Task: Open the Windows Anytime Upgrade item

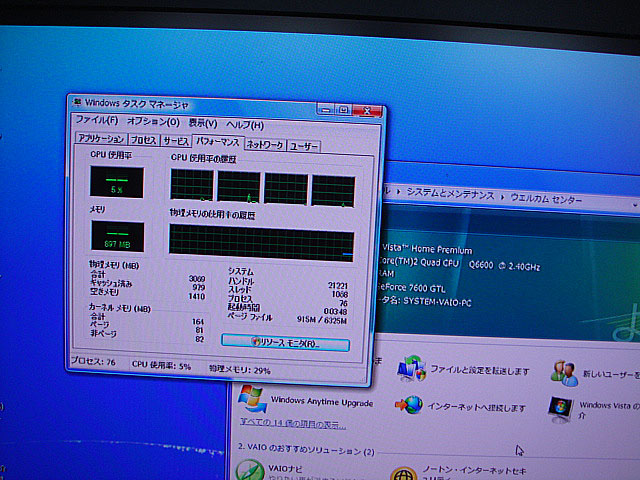Action: point(322,402)
